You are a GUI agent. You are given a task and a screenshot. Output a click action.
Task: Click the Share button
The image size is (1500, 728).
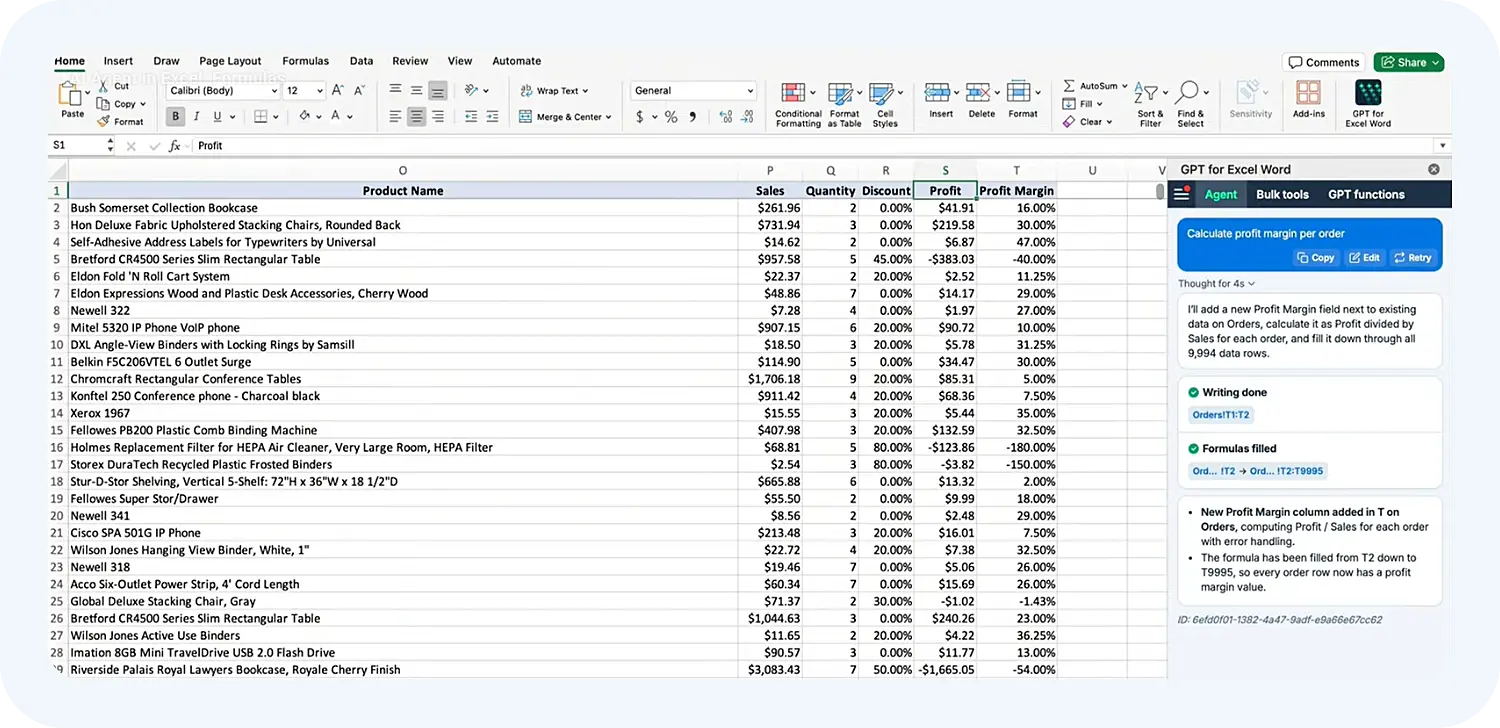[x=1409, y=62]
